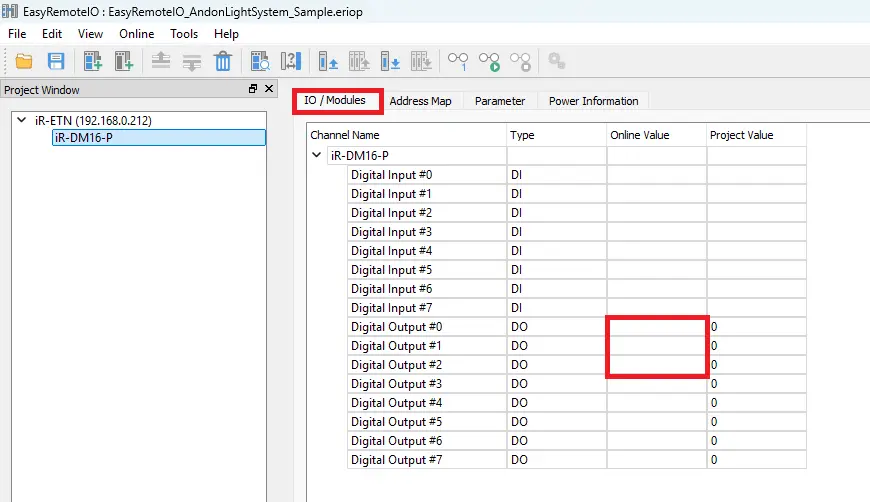Select the Digital Output #7 row
Viewport: 870px width, 502px height.
577,460
